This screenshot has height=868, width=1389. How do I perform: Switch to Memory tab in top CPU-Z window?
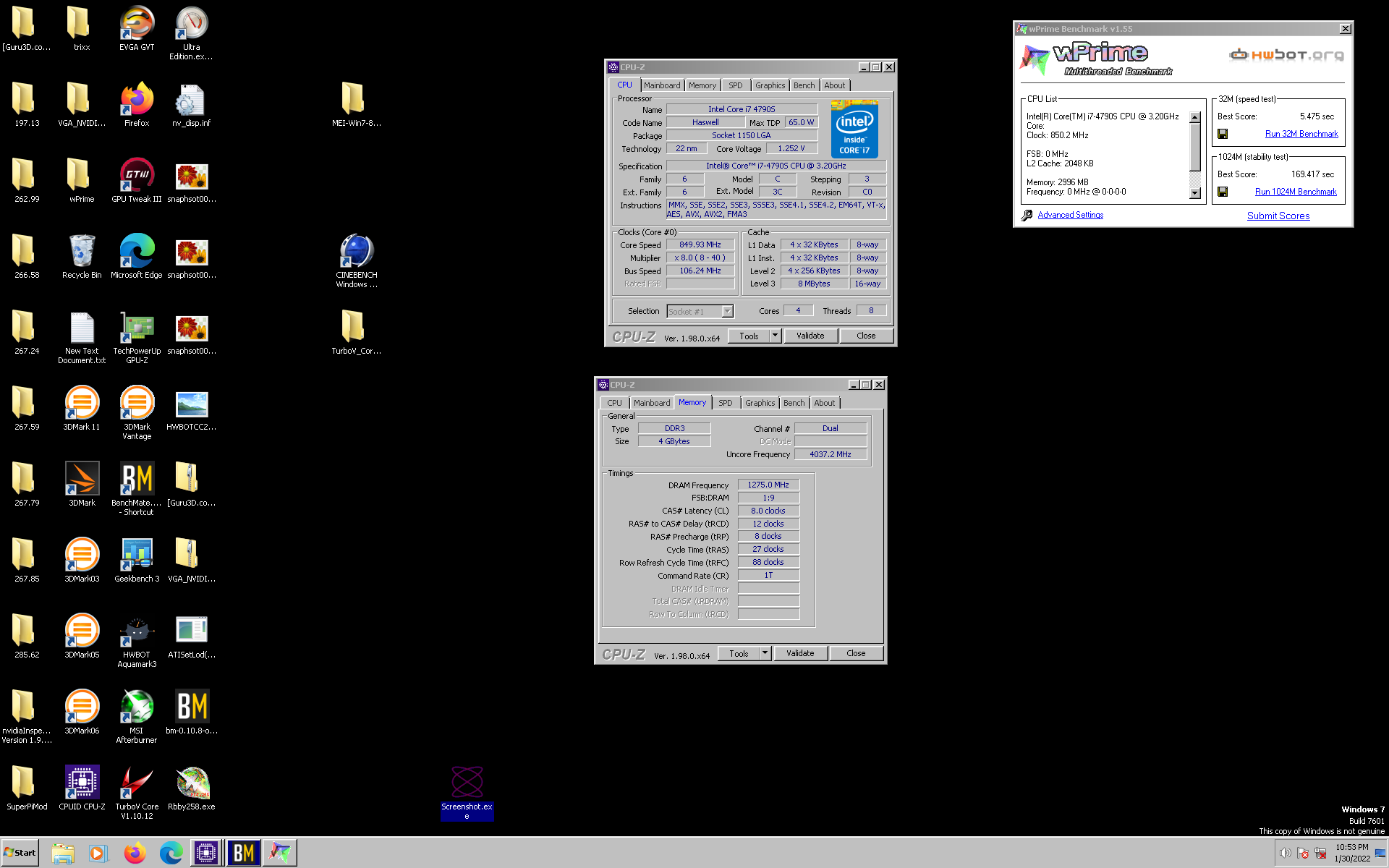click(x=702, y=85)
